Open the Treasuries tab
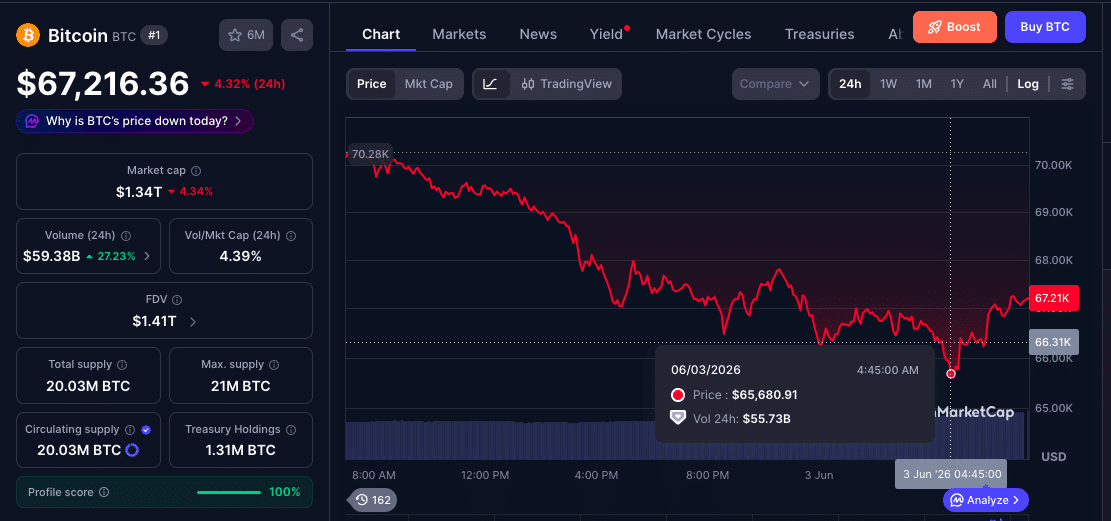Screen dimensions: 1111x521 [820, 34]
